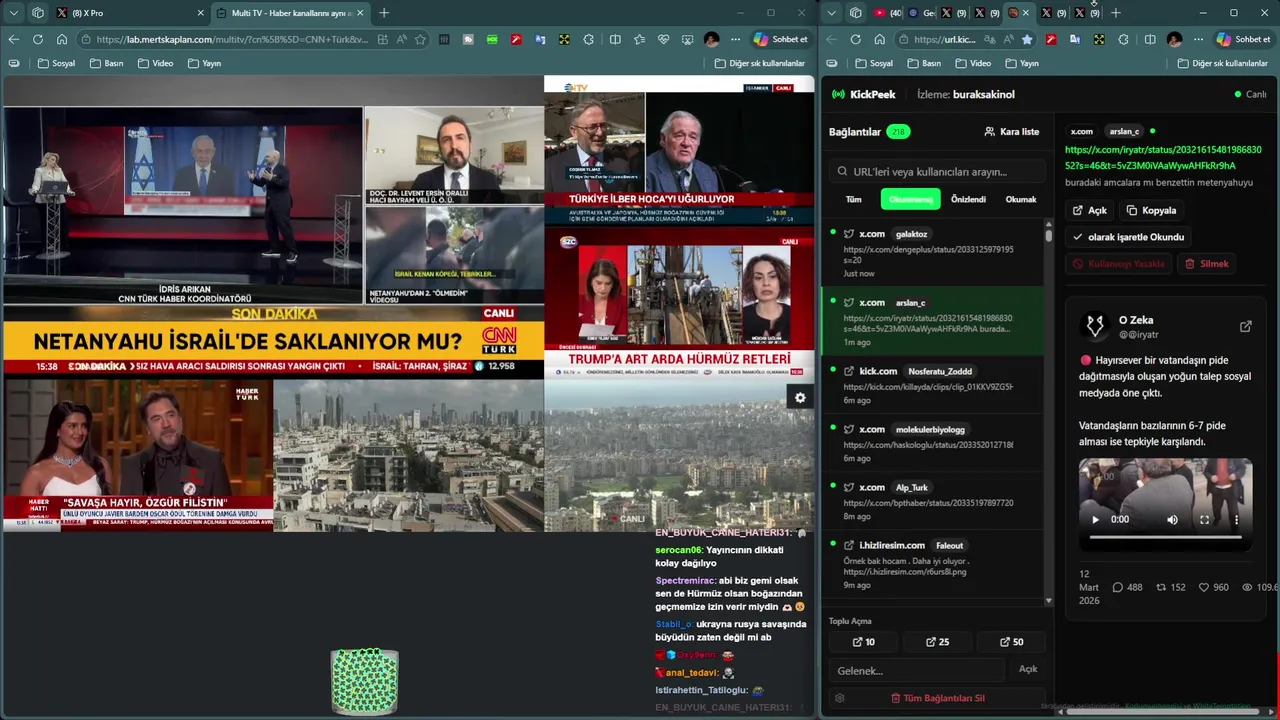
Task: Click the tweet video progress bar
Action: tap(1165, 538)
